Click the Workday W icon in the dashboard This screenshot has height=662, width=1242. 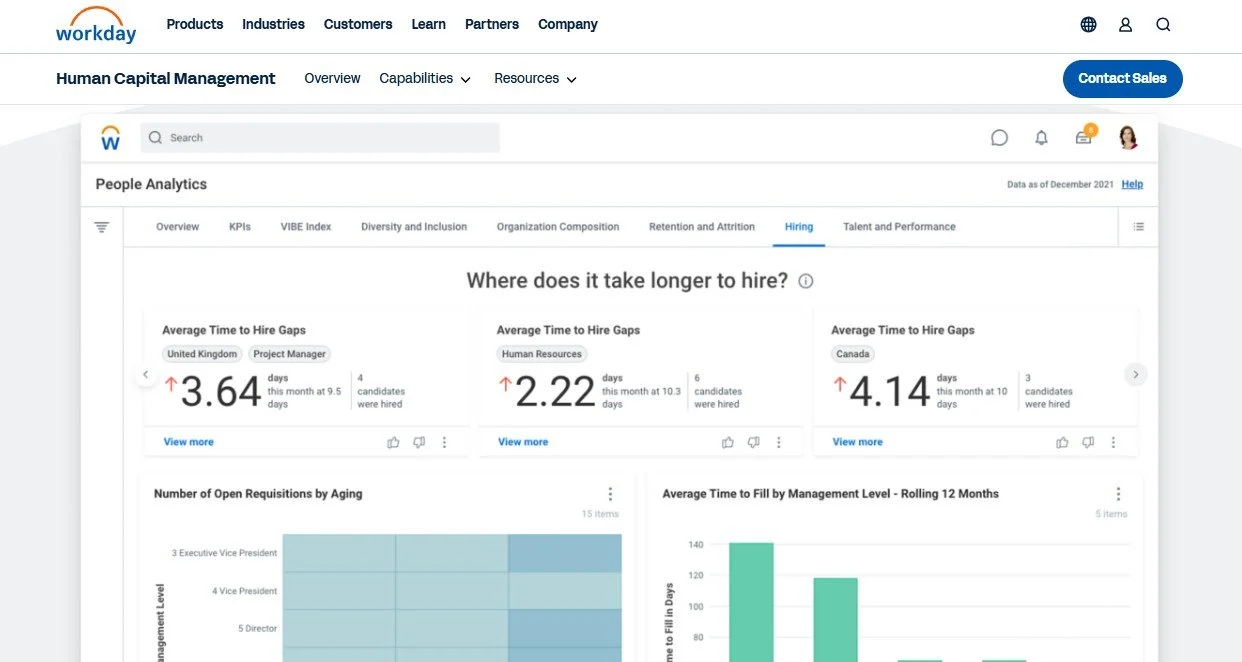click(x=111, y=138)
